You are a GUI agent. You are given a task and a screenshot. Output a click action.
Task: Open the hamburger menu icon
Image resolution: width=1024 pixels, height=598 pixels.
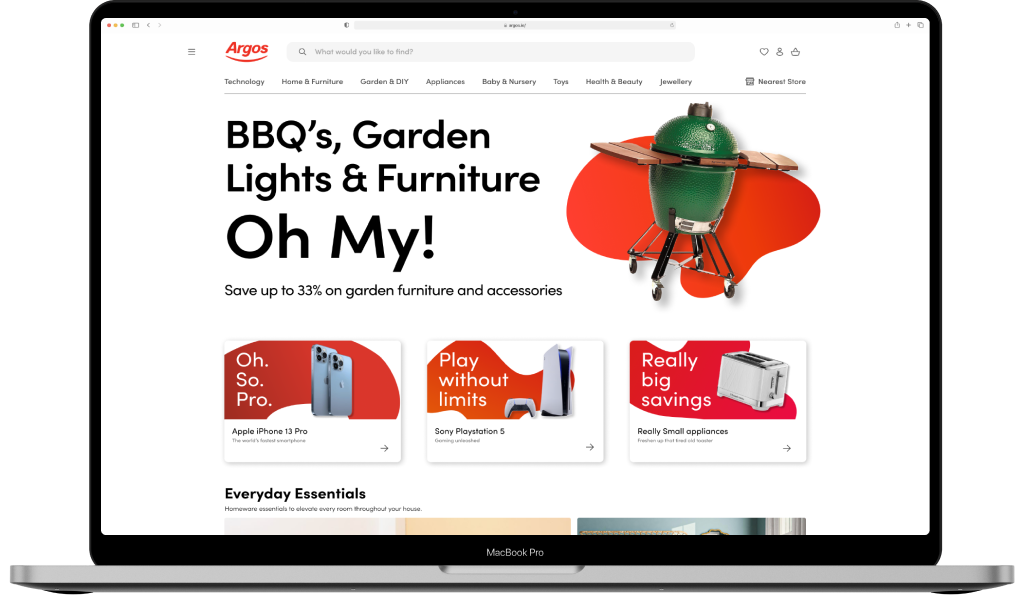tap(191, 52)
